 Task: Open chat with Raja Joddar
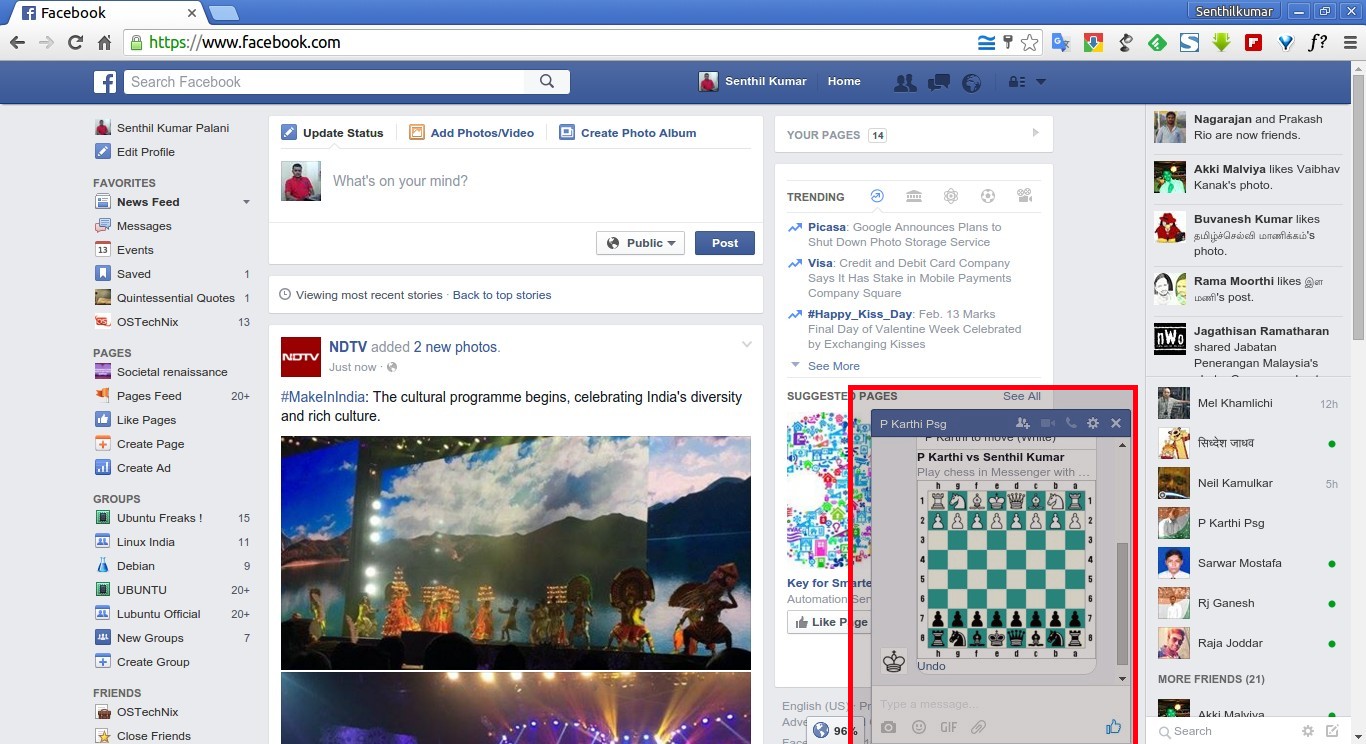click(x=1248, y=643)
